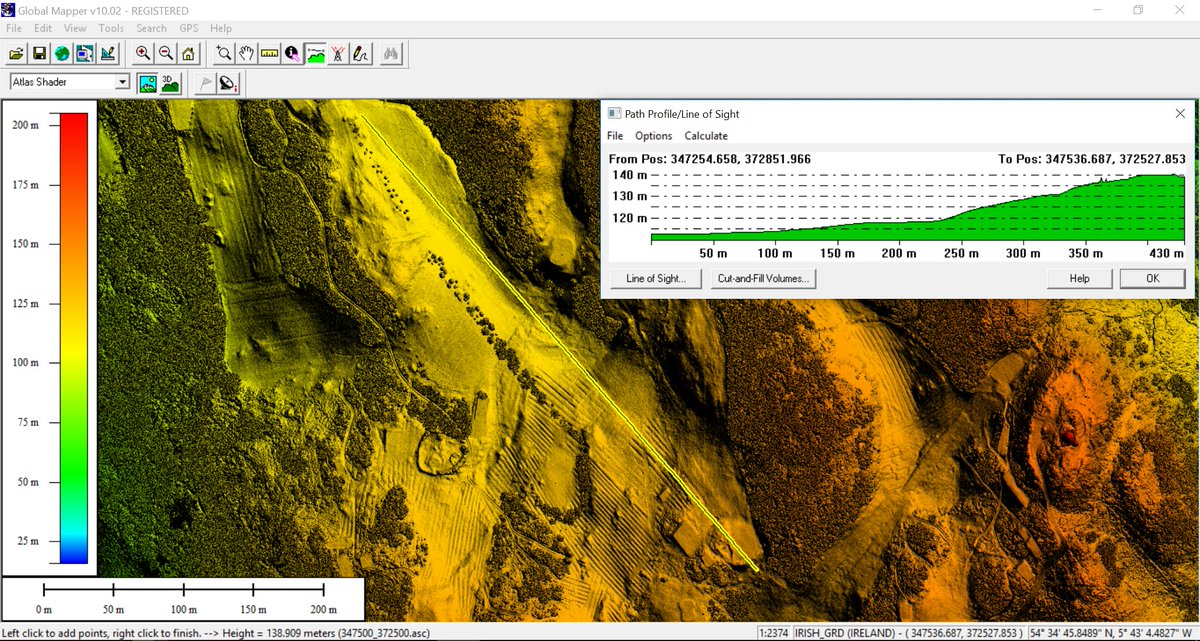Click OK in the Path Profile dialog
1200x641 pixels.
pyautogui.click(x=1152, y=278)
